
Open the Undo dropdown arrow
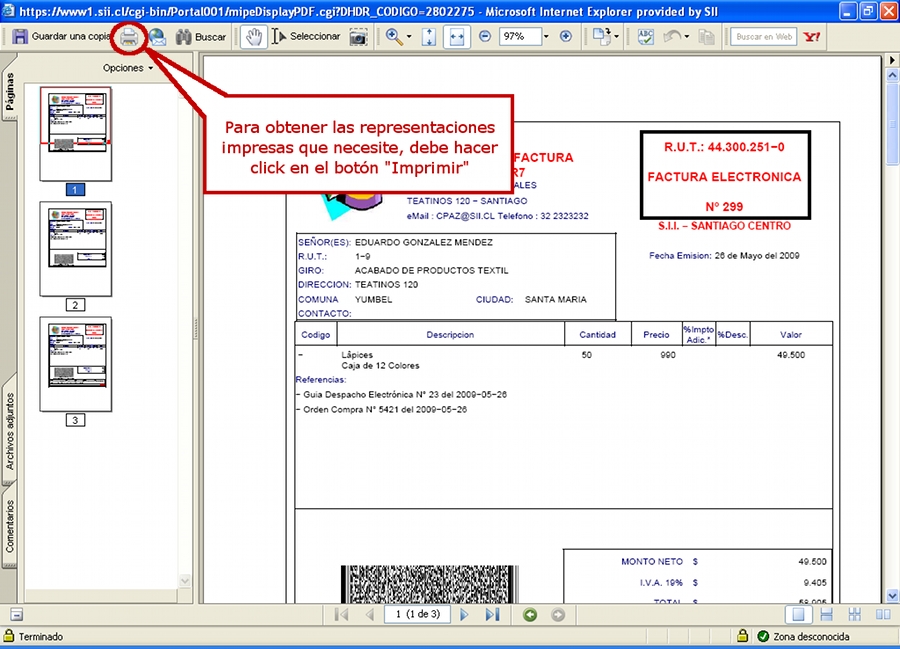pos(687,37)
